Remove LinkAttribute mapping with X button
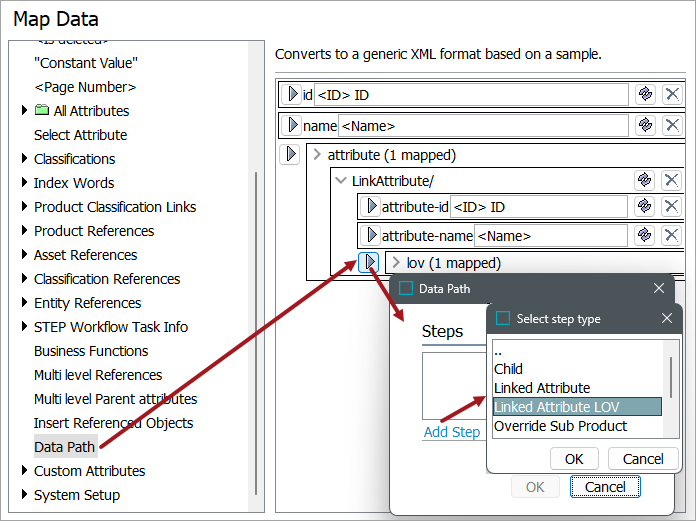The height and width of the screenshot is (521, 696). coord(671,180)
